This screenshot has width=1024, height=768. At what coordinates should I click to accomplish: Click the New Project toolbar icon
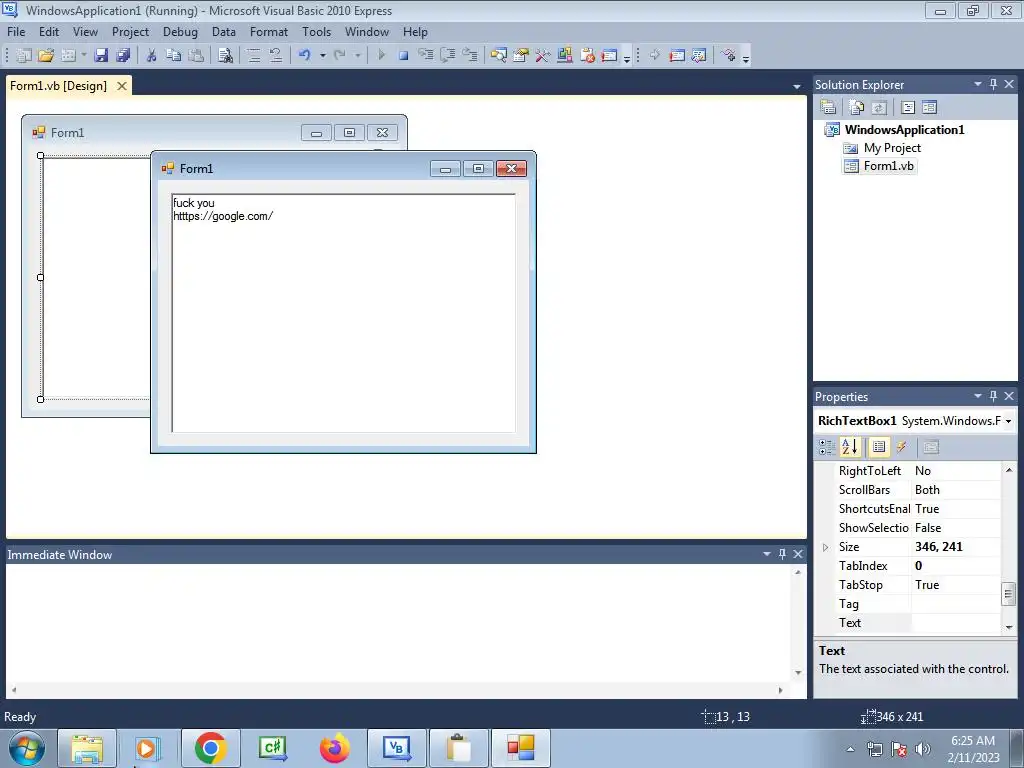[x=24, y=56]
